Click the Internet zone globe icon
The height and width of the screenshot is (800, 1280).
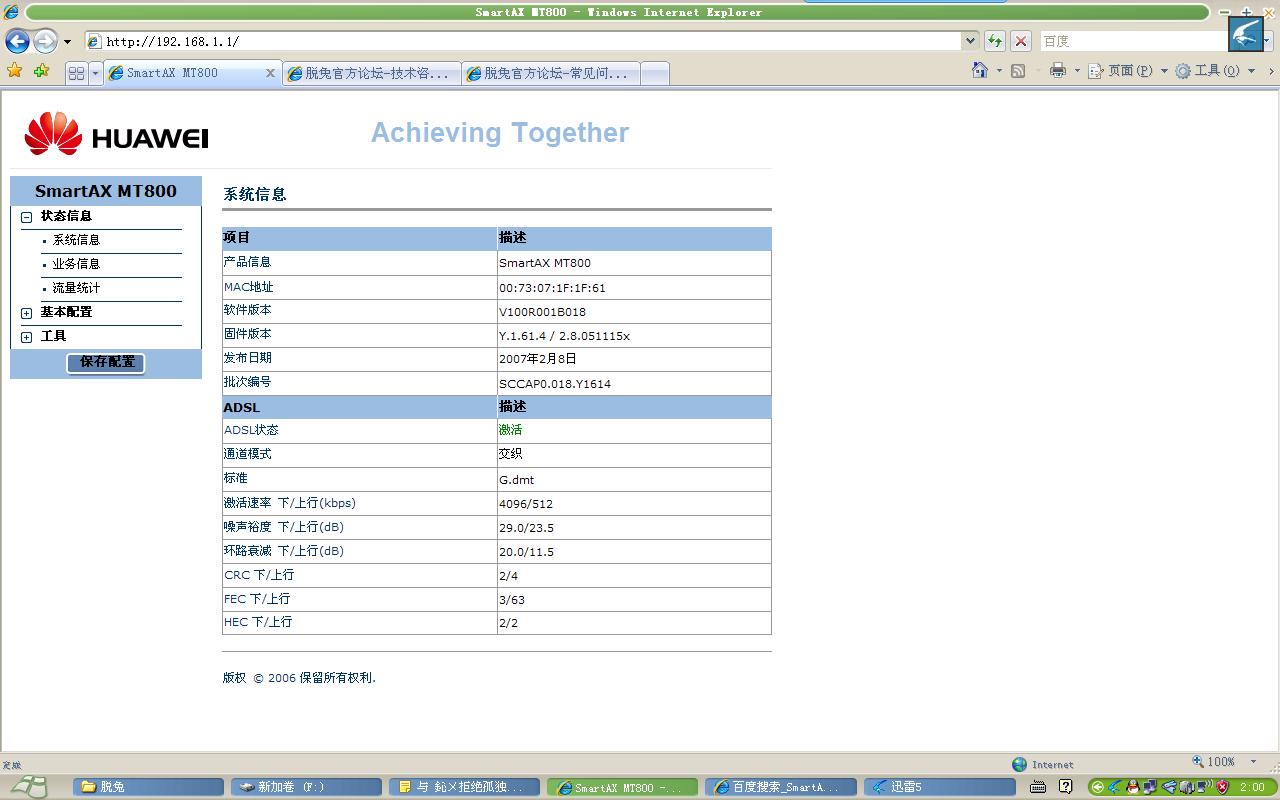coord(1019,764)
